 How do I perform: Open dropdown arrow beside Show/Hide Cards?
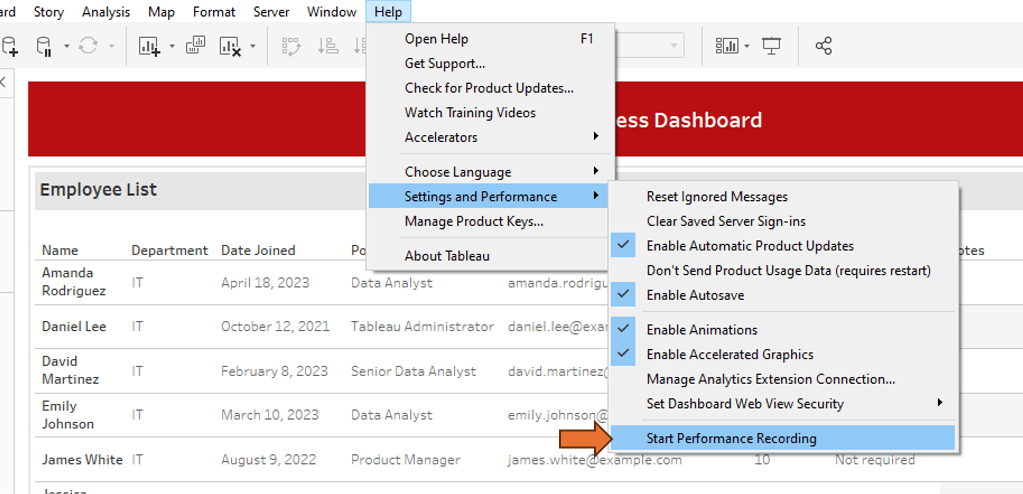click(x=747, y=46)
